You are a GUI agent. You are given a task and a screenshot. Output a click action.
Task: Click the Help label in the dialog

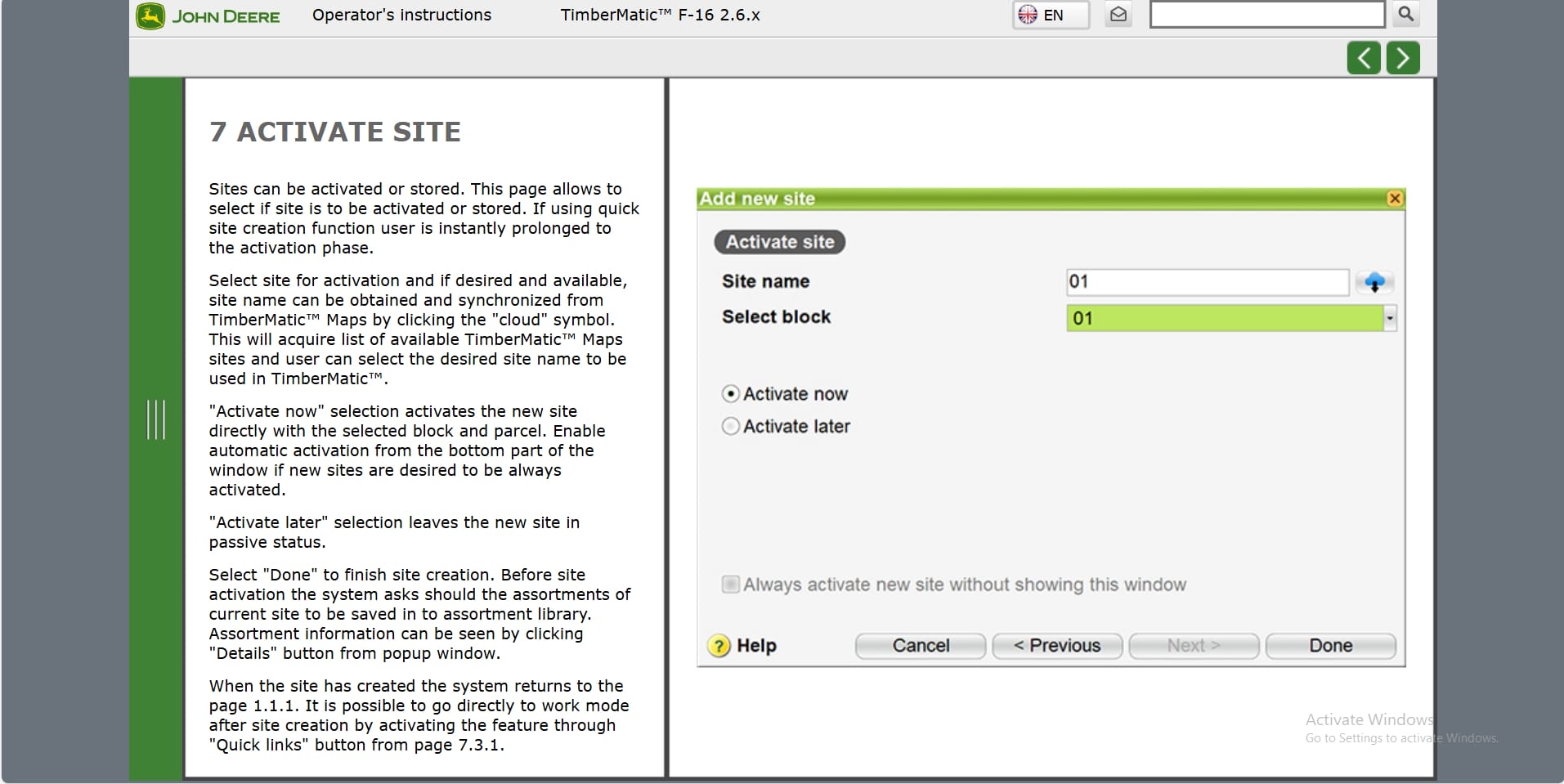click(756, 646)
